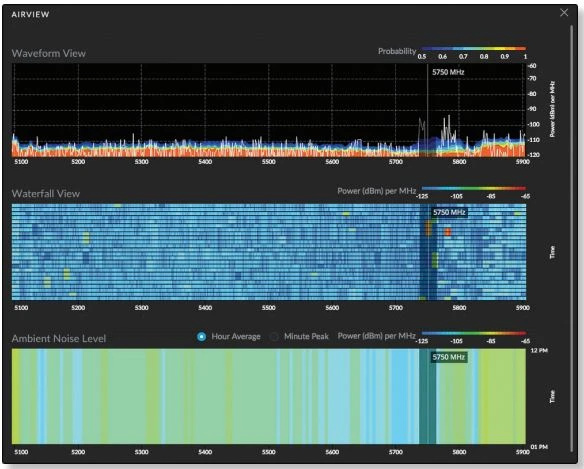Click the Waveform View heading

[49, 54]
